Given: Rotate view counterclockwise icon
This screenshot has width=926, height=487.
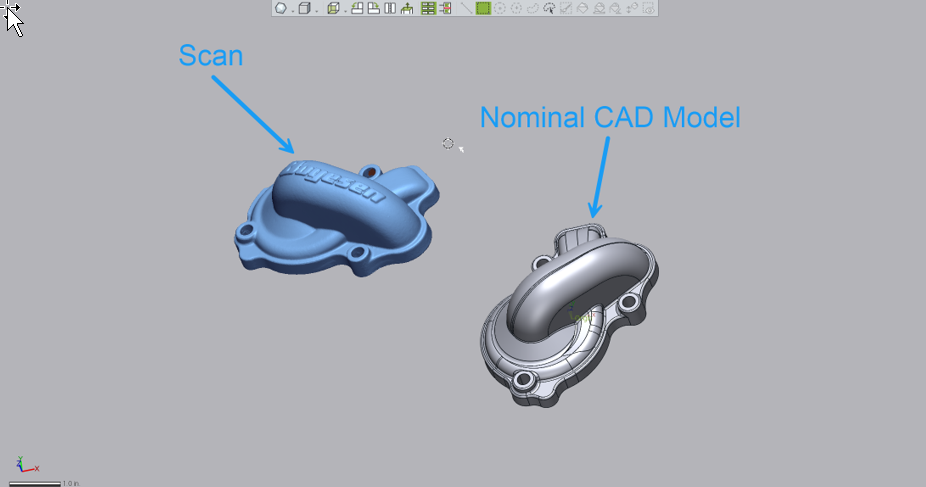Looking at the screenshot, I should pyautogui.click(x=357, y=8).
